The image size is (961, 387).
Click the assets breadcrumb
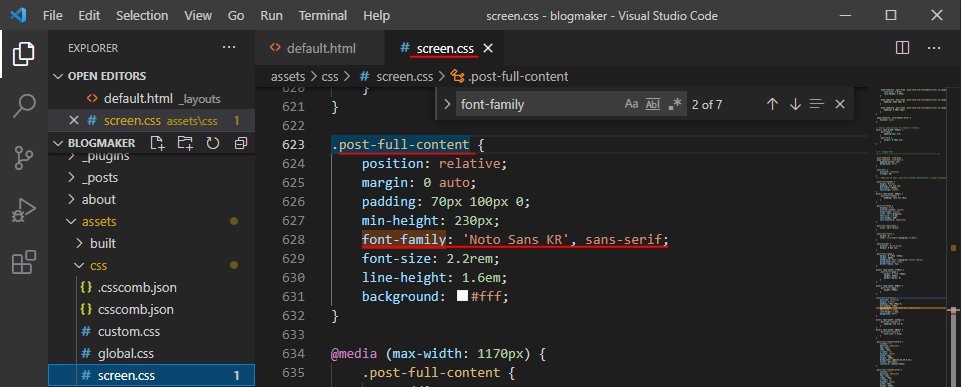coord(288,77)
